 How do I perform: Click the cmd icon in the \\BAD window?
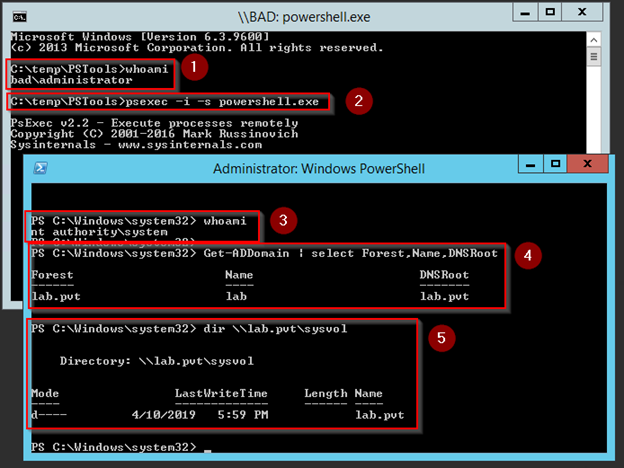[20, 17]
